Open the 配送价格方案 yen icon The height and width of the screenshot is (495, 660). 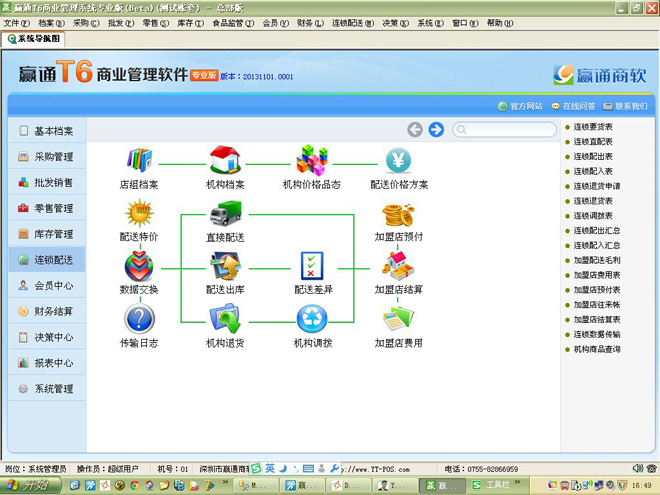pos(398,160)
